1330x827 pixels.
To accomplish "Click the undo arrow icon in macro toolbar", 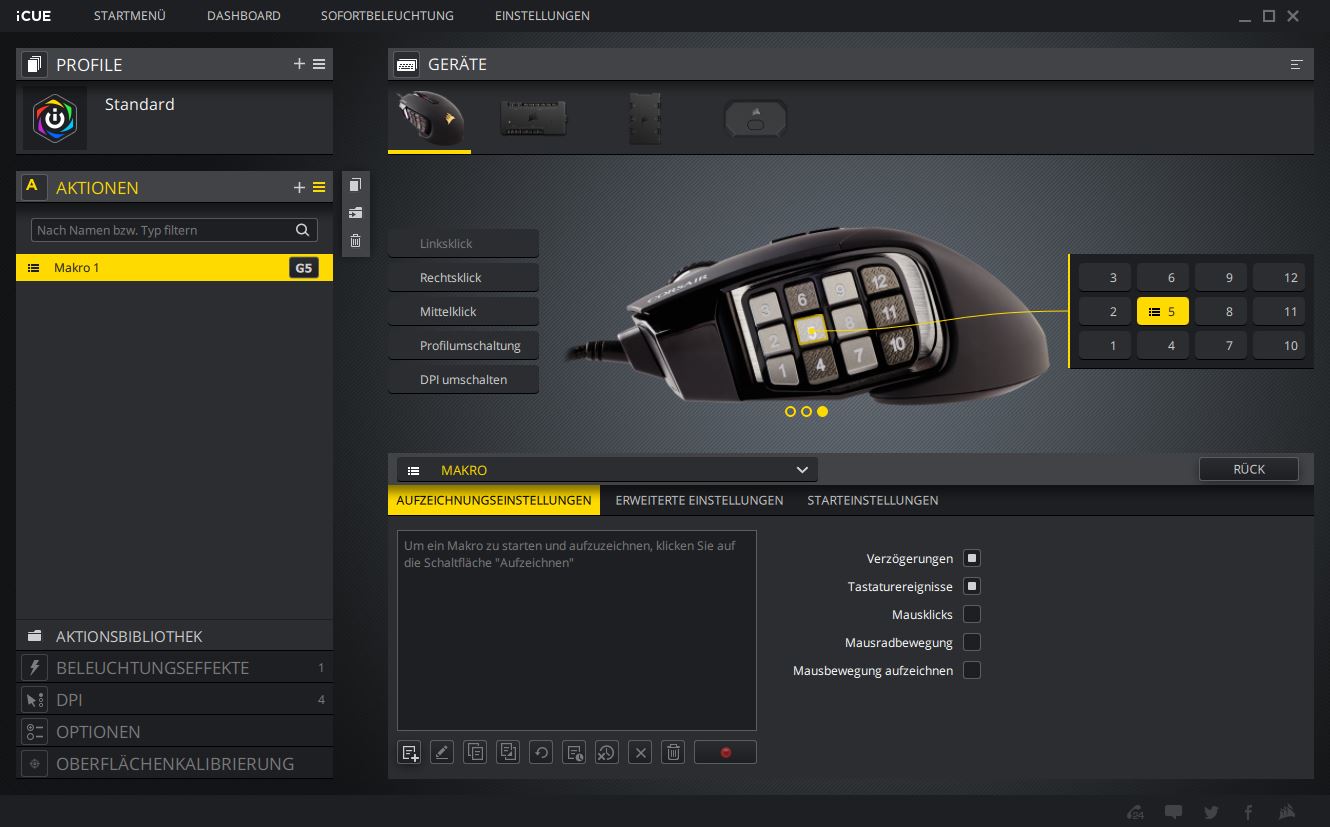I will point(541,753).
